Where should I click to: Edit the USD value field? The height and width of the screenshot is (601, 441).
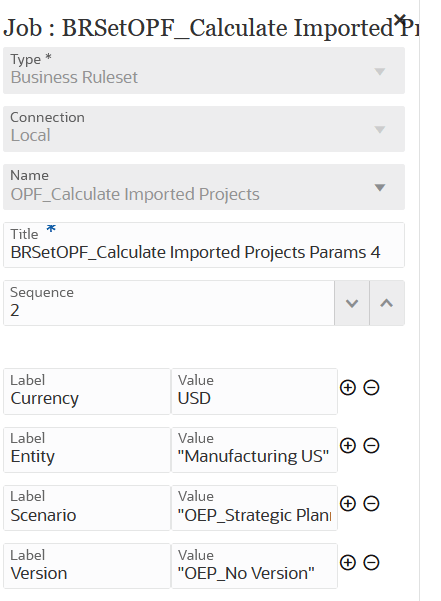[254, 391]
